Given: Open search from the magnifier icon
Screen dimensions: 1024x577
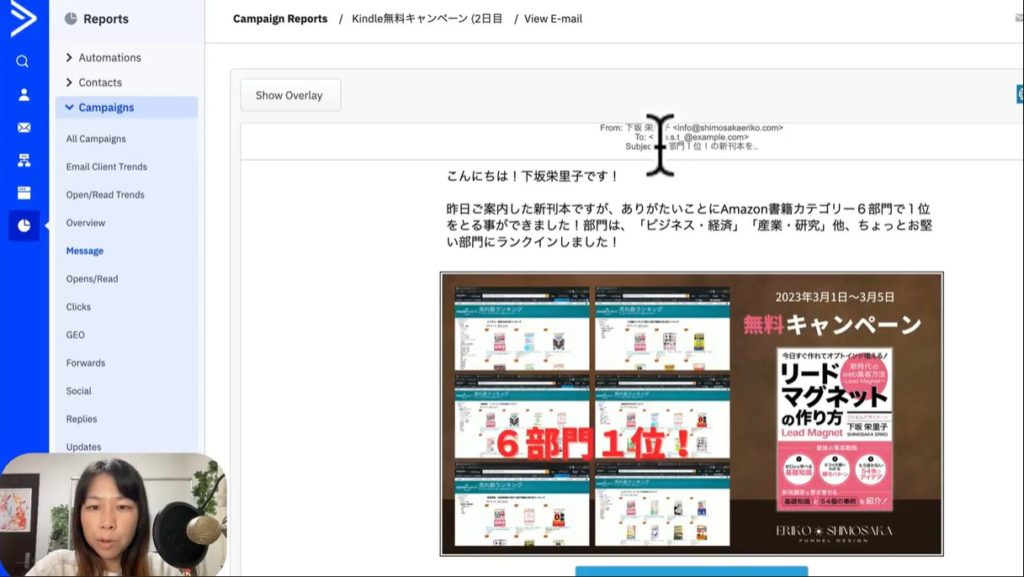Looking at the screenshot, I should tap(23, 61).
